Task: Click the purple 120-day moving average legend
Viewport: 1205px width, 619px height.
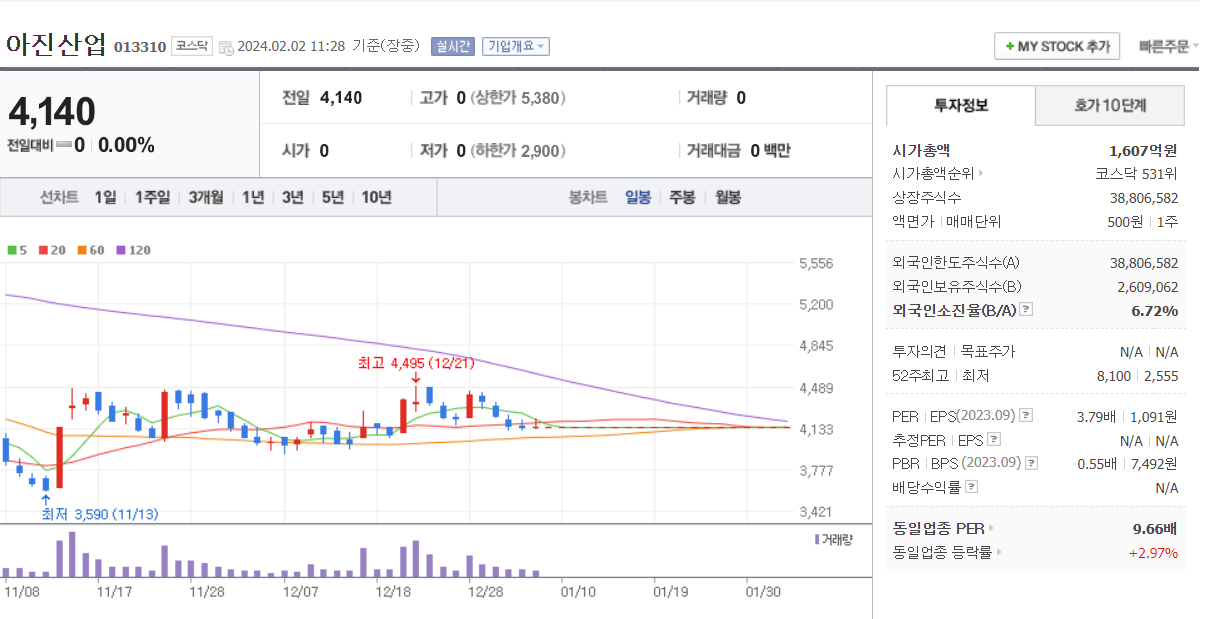Action: [134, 250]
